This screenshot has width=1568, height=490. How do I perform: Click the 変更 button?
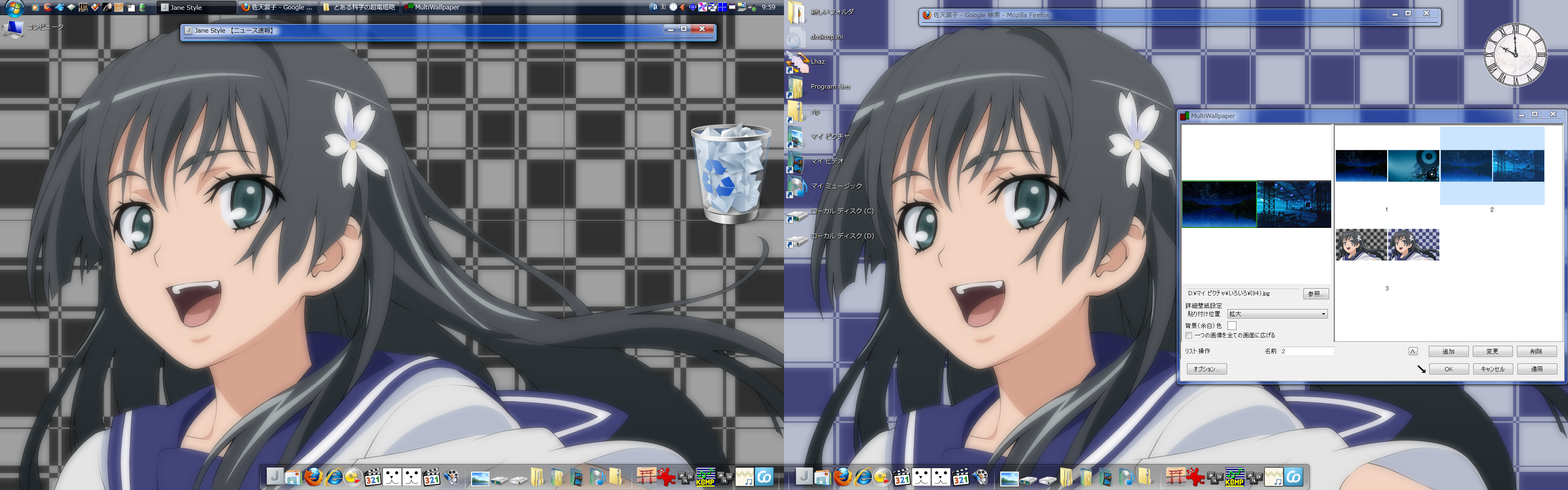pos(1492,351)
